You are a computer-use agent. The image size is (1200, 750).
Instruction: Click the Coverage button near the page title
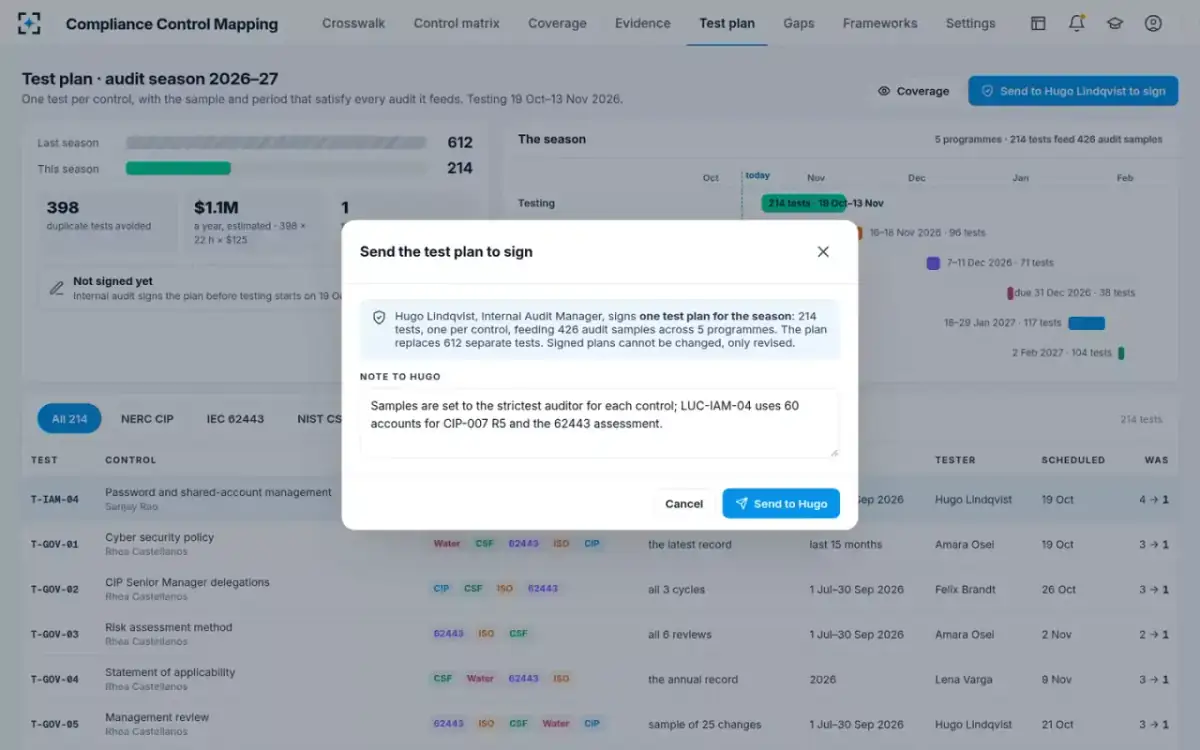point(913,91)
